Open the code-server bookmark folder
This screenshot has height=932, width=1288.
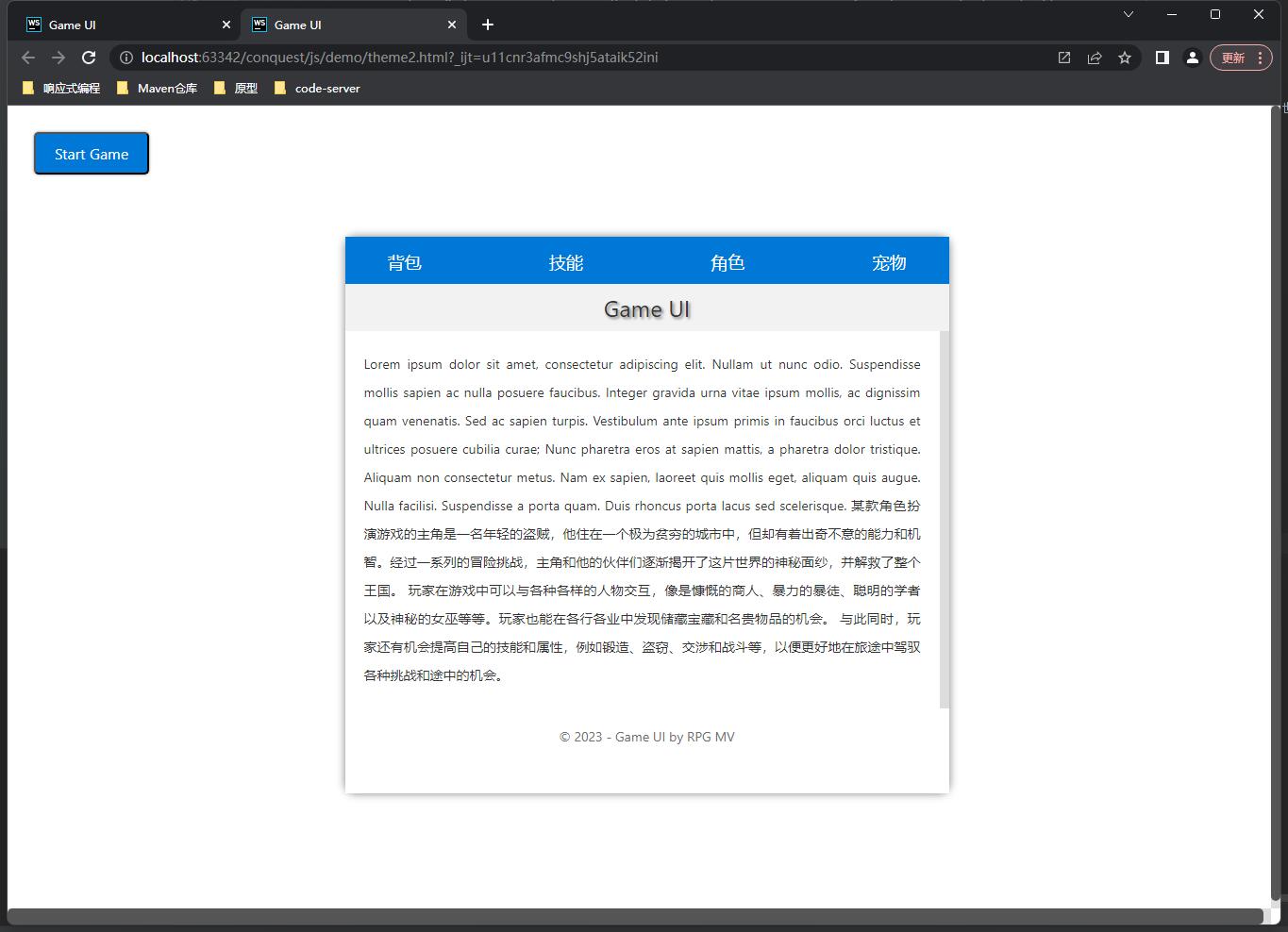pos(317,89)
